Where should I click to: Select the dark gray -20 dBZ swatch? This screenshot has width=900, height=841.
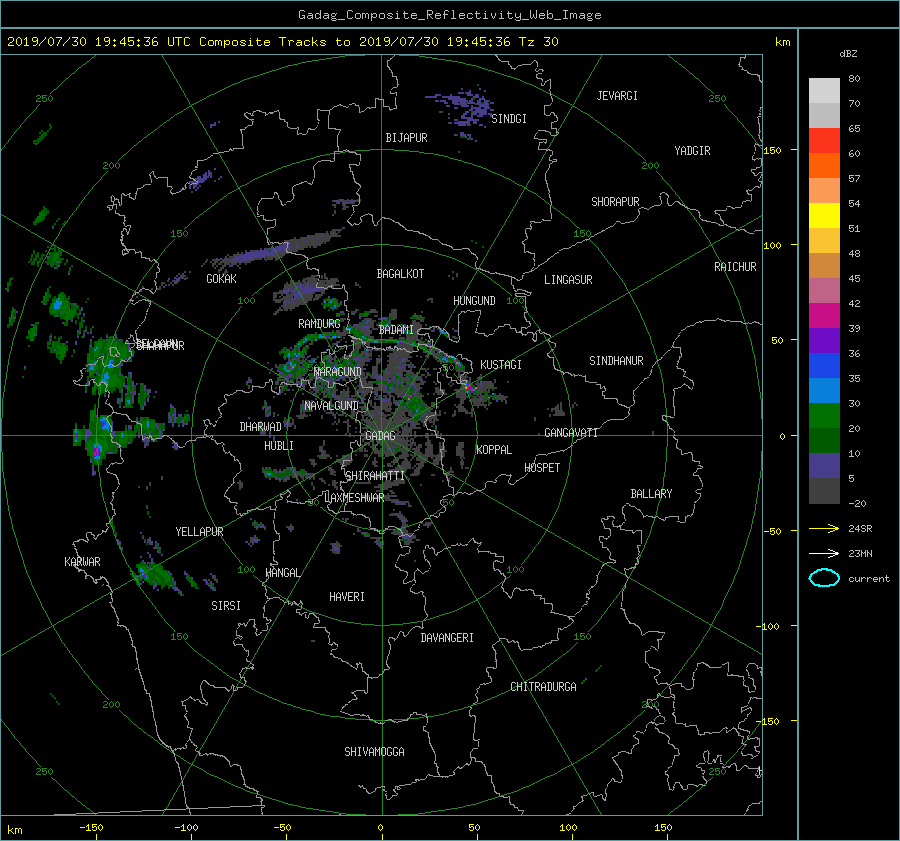(824, 491)
